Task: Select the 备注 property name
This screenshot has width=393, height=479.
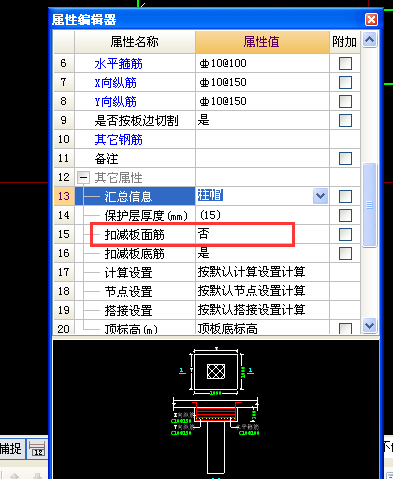Action: tap(106, 158)
